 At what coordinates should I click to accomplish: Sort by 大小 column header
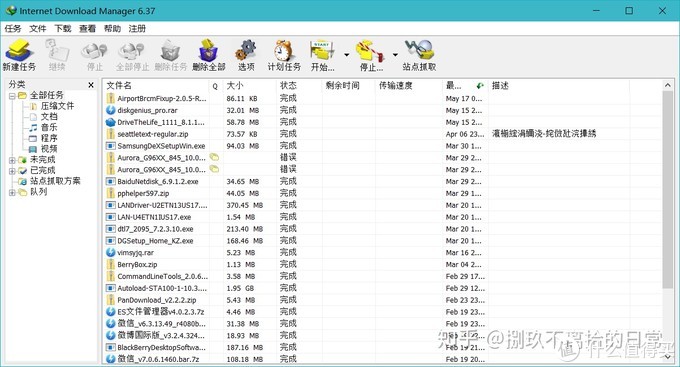pos(249,85)
